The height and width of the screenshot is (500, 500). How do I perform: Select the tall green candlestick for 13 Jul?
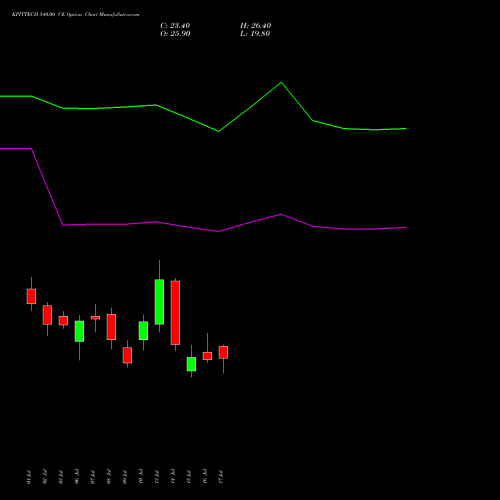click(x=159, y=302)
